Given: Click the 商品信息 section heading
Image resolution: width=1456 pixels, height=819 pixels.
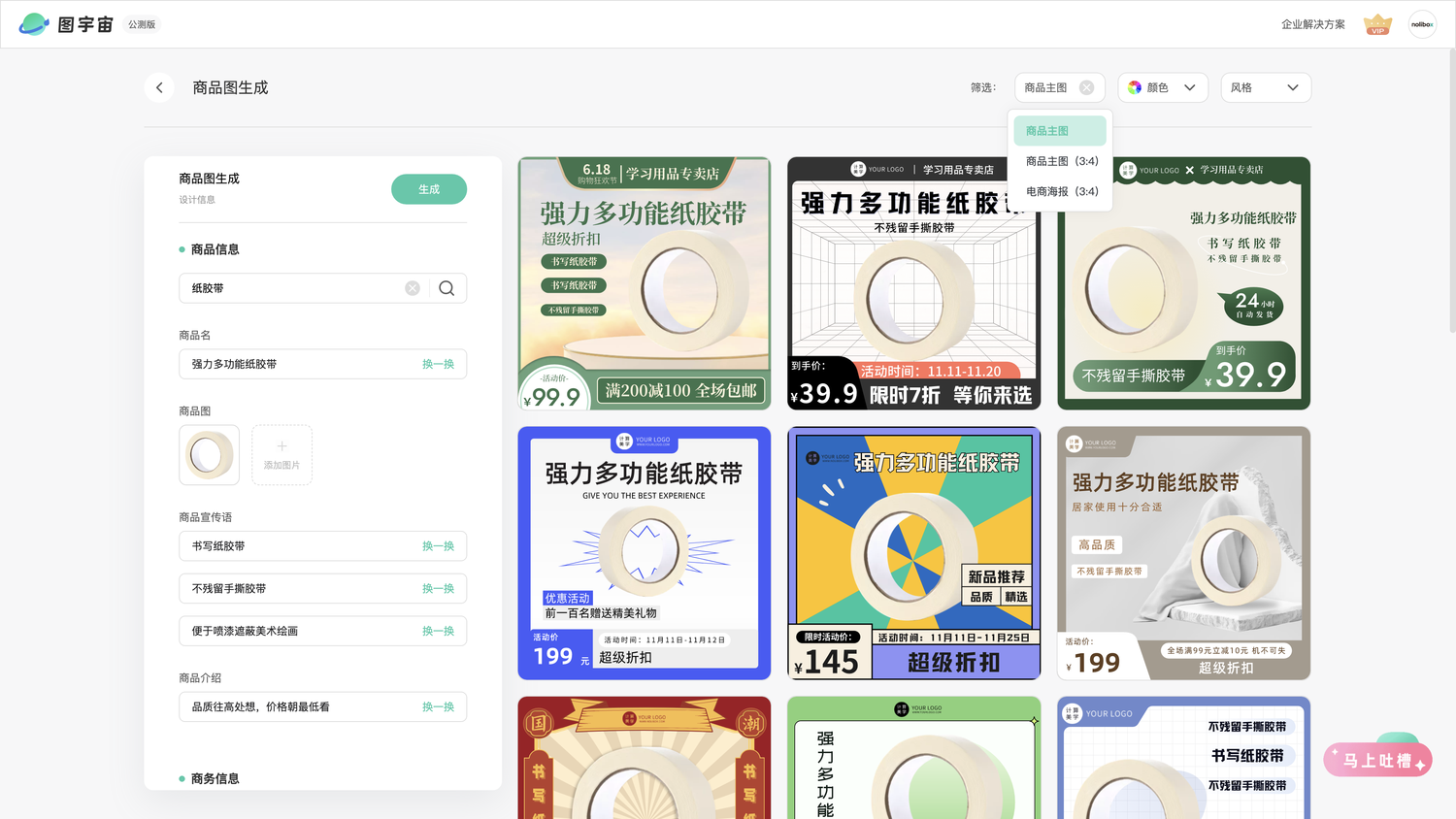Looking at the screenshot, I should (215, 249).
